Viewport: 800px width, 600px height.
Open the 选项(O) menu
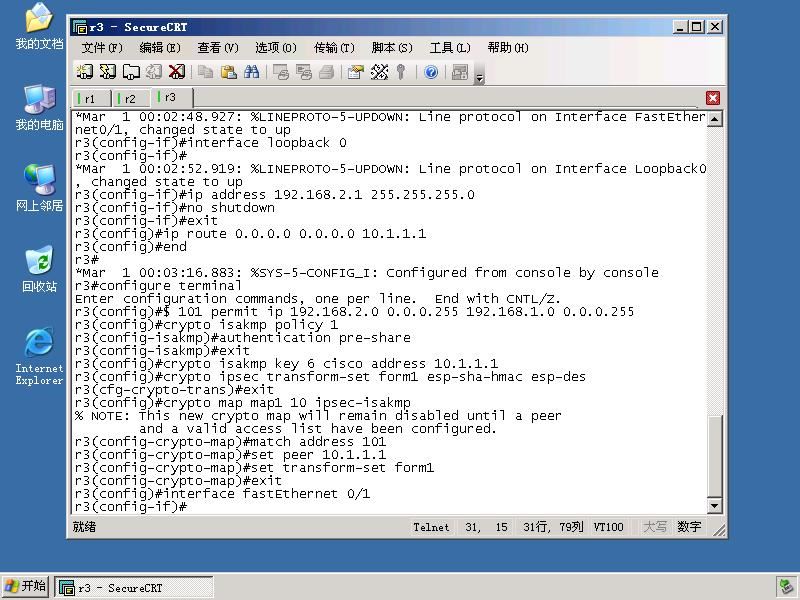[x=276, y=48]
